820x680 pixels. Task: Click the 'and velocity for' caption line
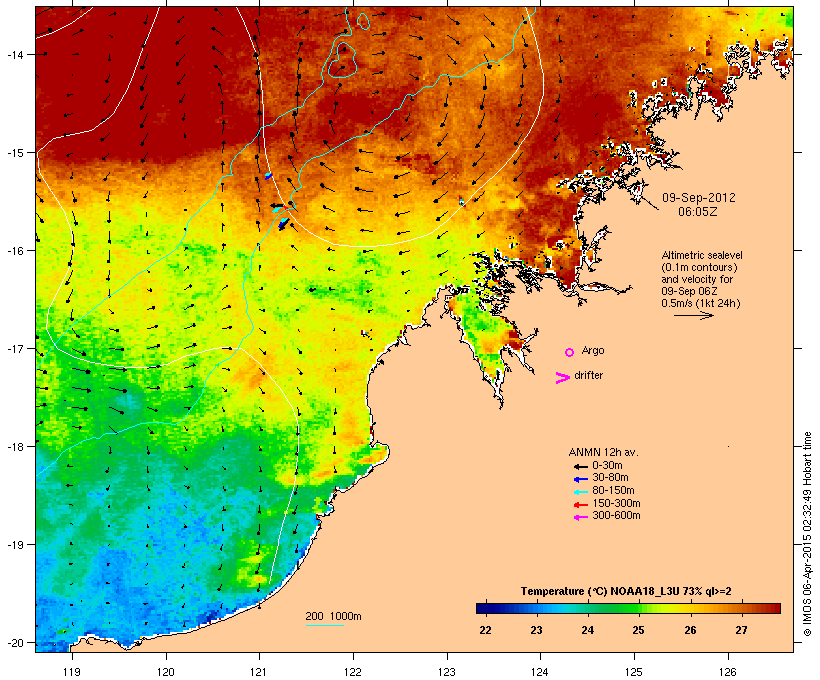coord(697,279)
